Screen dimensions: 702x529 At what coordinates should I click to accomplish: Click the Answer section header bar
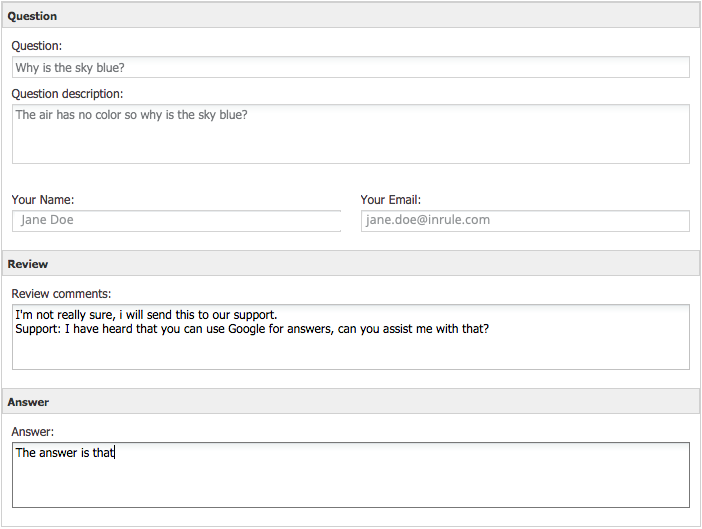pos(350,402)
